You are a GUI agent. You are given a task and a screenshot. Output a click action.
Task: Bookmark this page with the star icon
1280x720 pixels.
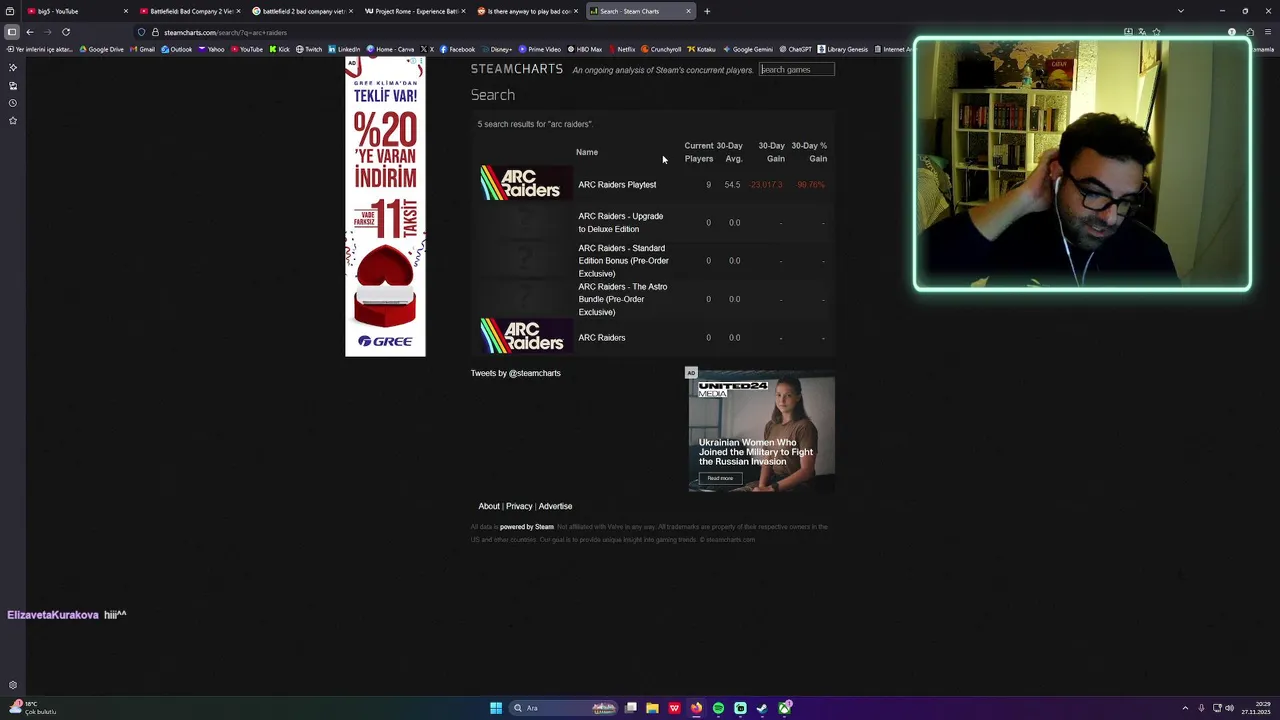[x=1156, y=32]
